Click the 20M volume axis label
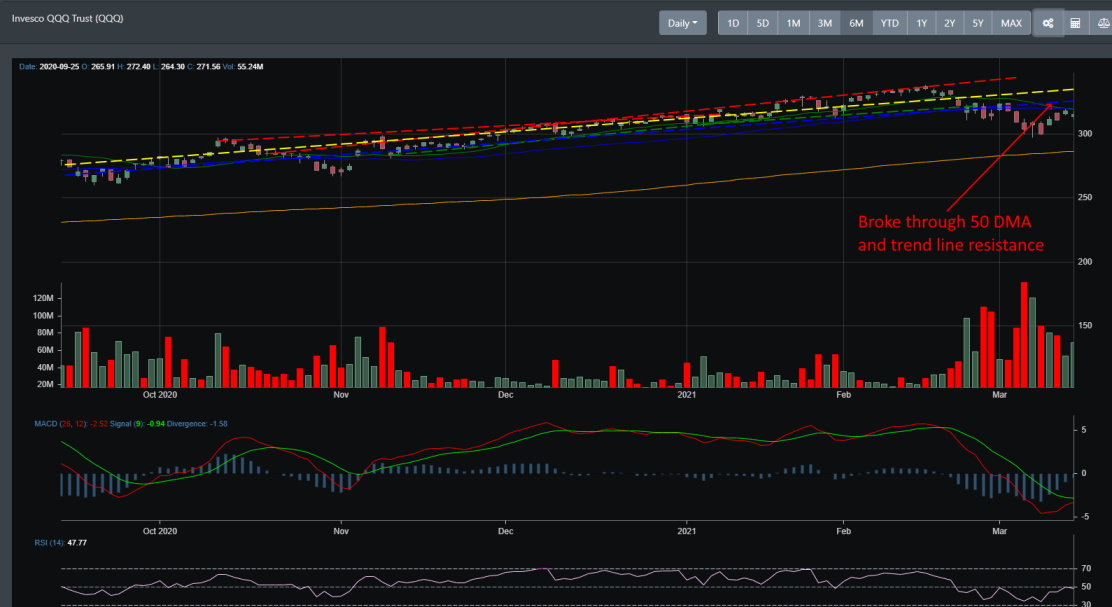The height and width of the screenshot is (607, 1112). [44, 384]
